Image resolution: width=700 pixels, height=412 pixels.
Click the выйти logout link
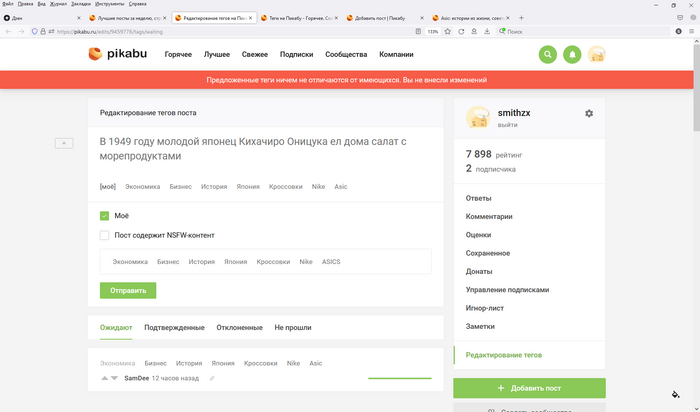[508, 125]
